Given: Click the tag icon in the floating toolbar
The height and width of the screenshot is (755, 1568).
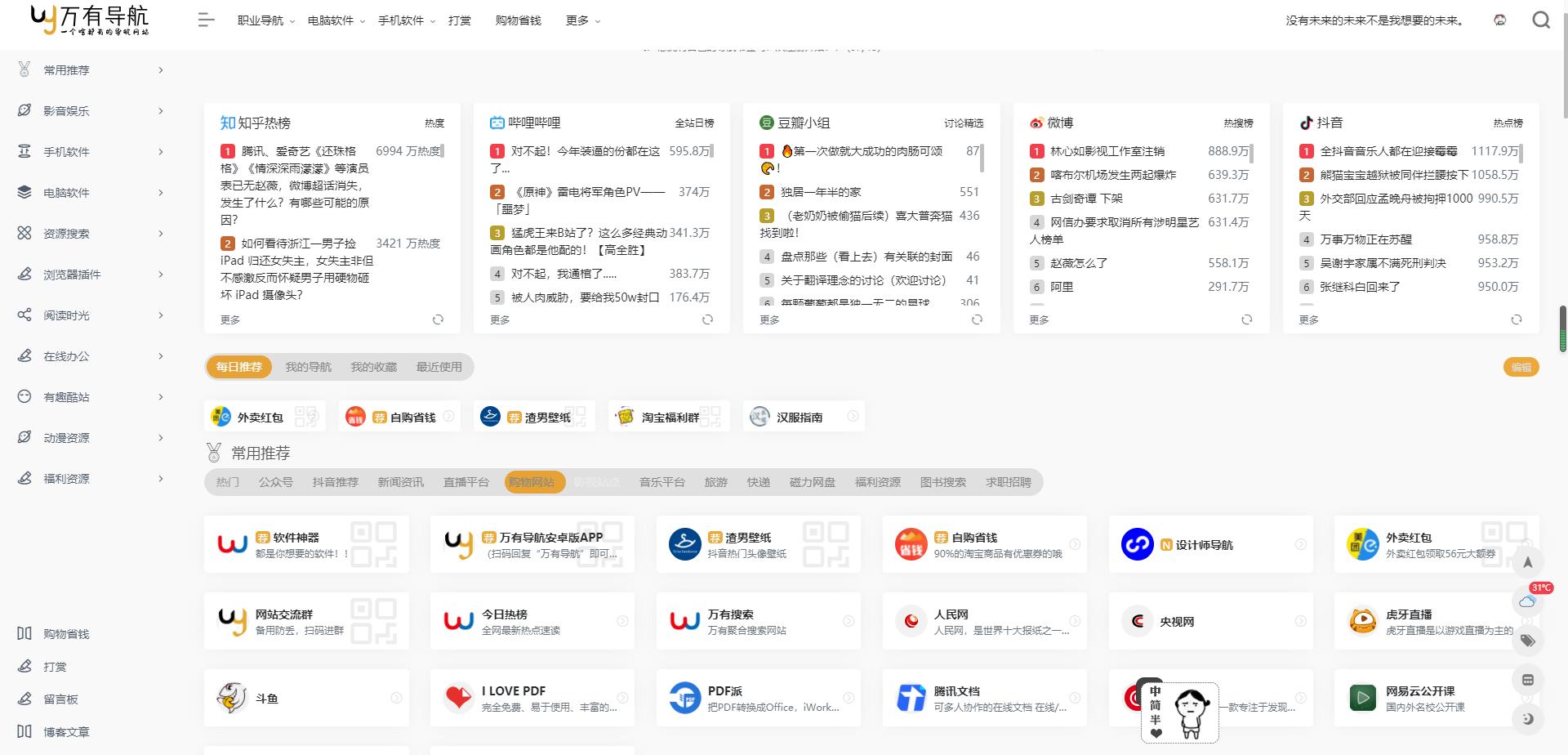Looking at the screenshot, I should click(1528, 640).
